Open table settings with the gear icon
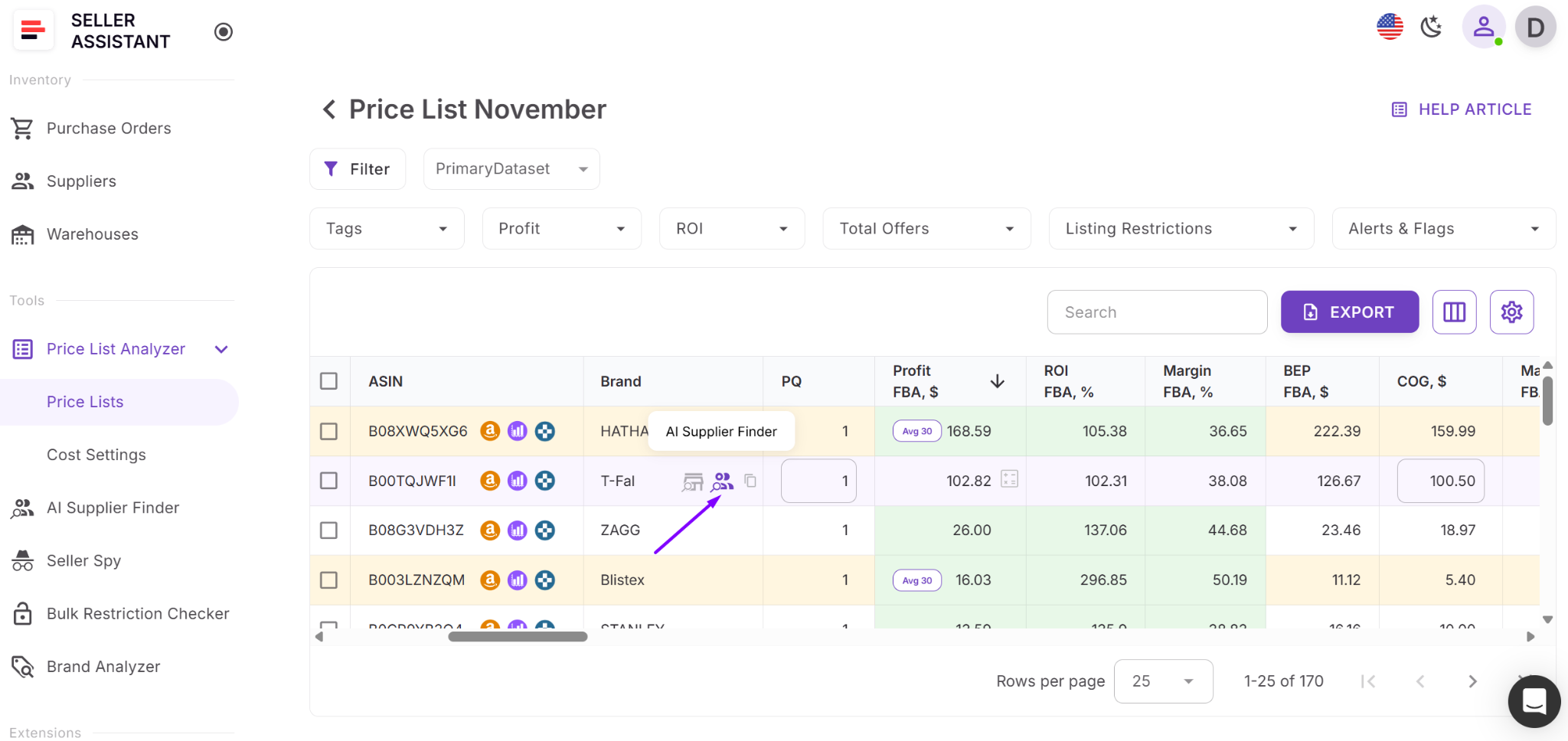The height and width of the screenshot is (741, 1568). 1511,312
